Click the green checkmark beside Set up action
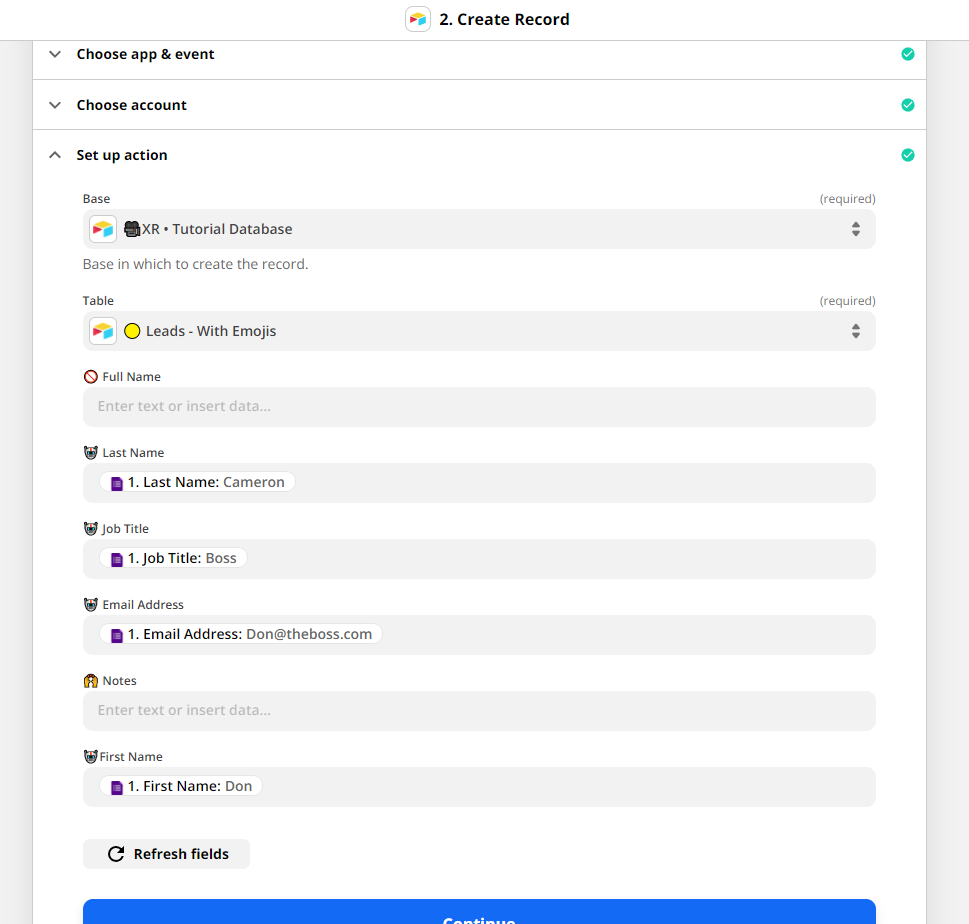The height and width of the screenshot is (924, 969). point(908,155)
